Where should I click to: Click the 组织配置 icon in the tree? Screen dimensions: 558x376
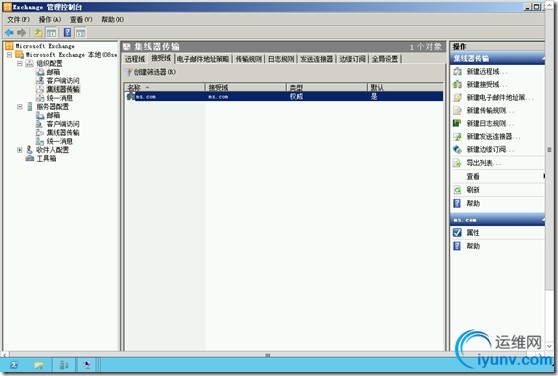[x=30, y=63]
